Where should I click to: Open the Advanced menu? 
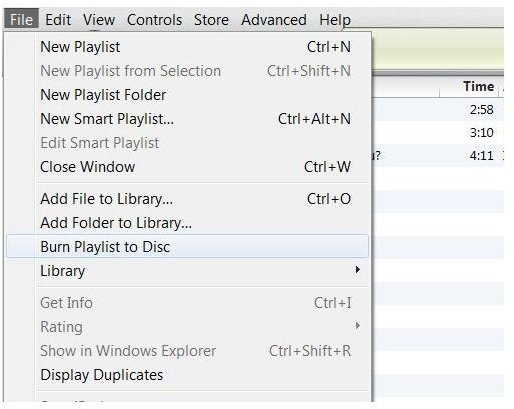click(274, 19)
